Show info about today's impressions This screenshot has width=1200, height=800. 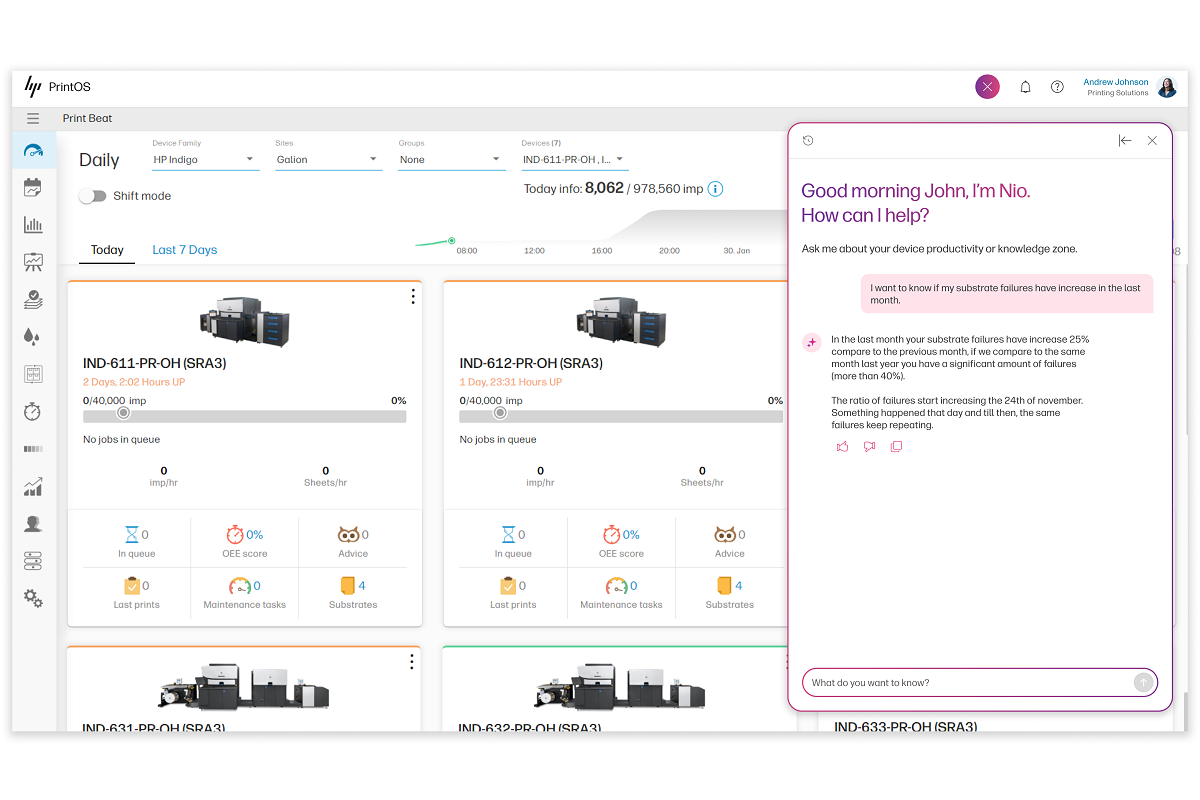[715, 189]
